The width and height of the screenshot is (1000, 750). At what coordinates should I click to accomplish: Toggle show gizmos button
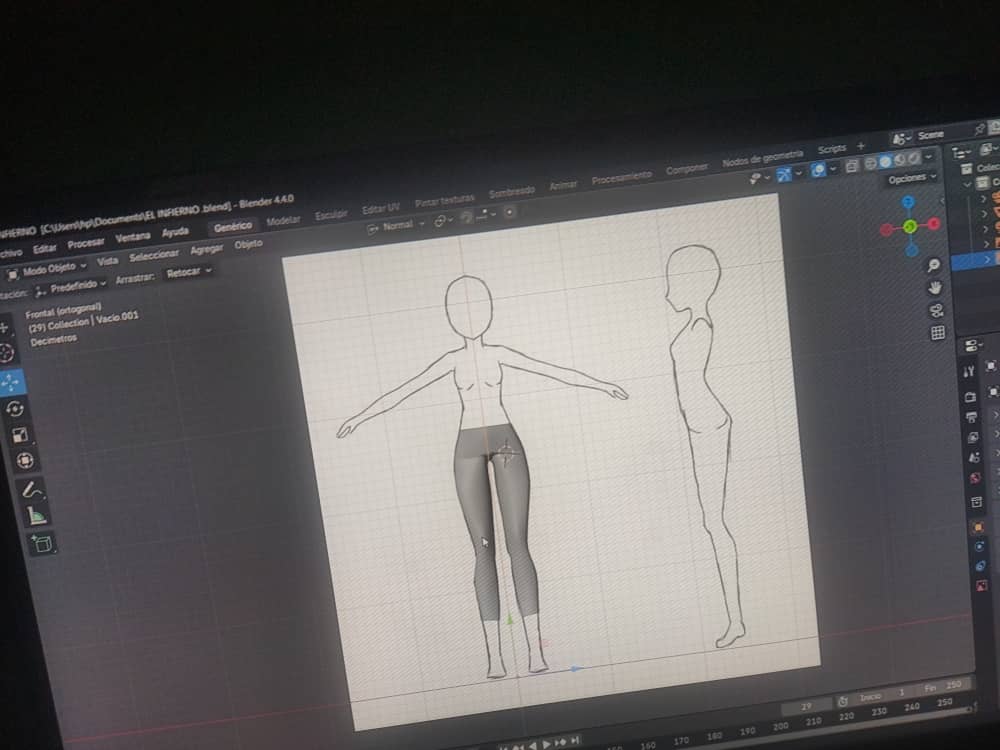[784, 174]
